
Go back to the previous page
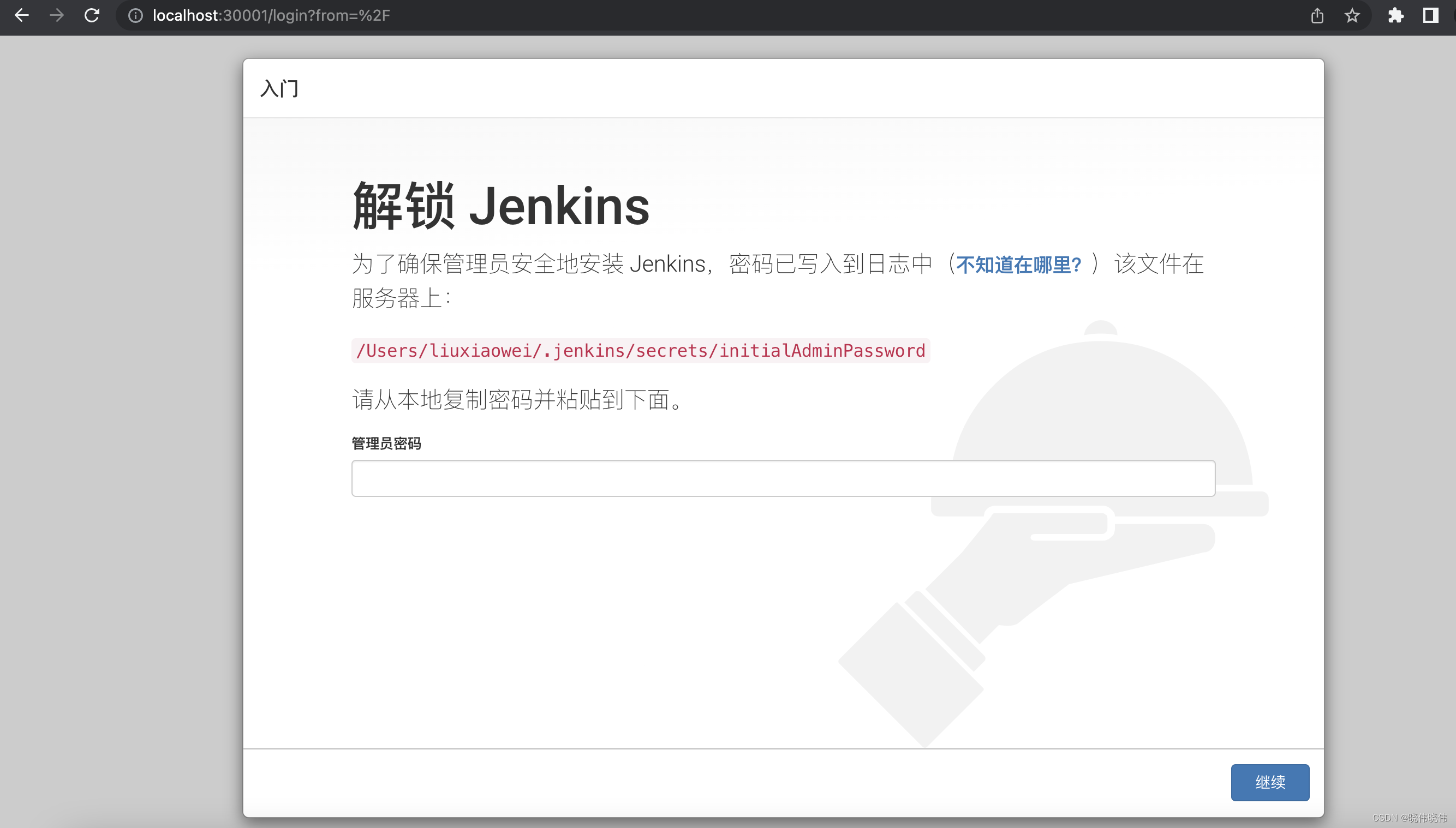pos(22,15)
